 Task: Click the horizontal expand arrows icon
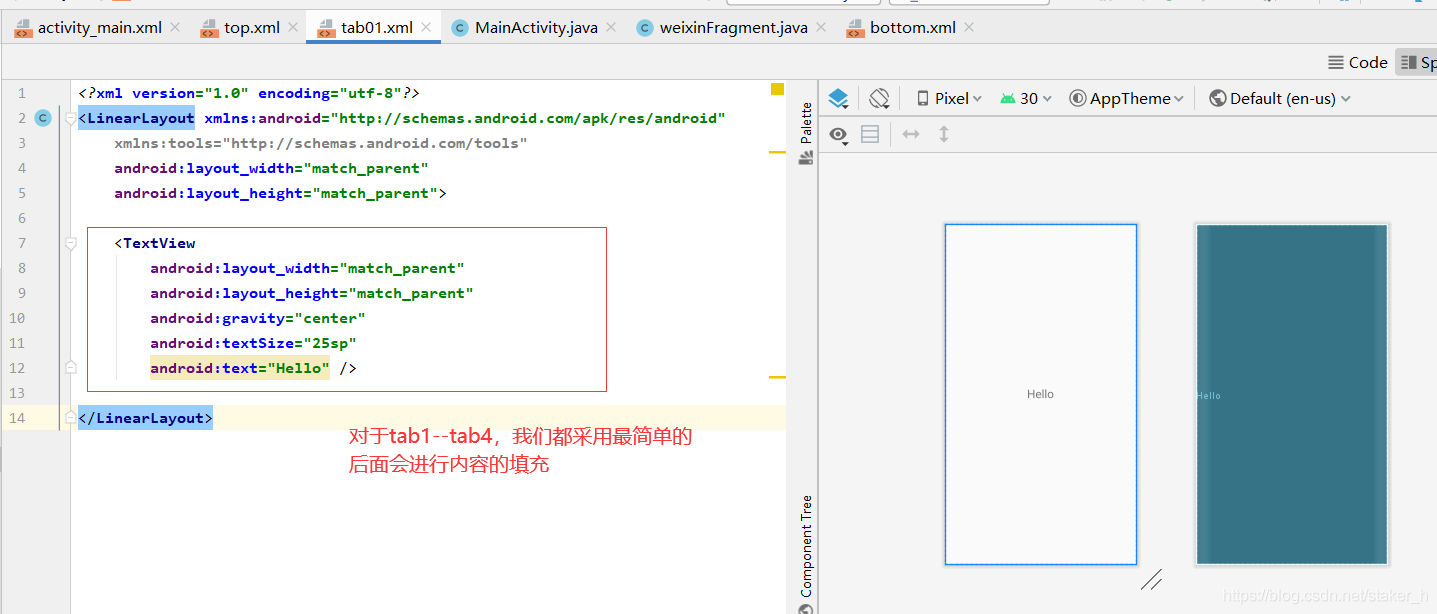click(x=911, y=134)
